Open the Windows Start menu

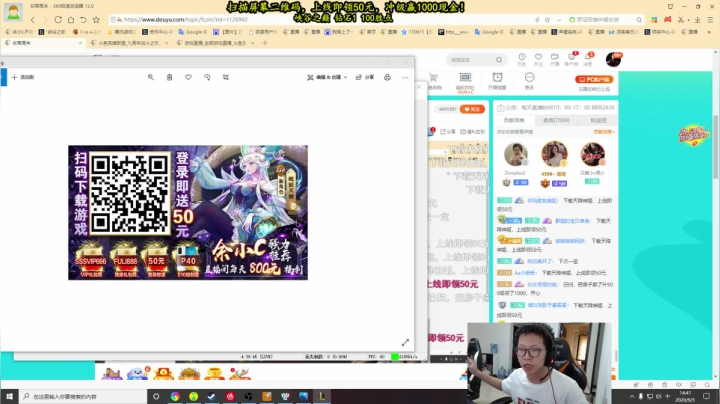click(x=9, y=396)
